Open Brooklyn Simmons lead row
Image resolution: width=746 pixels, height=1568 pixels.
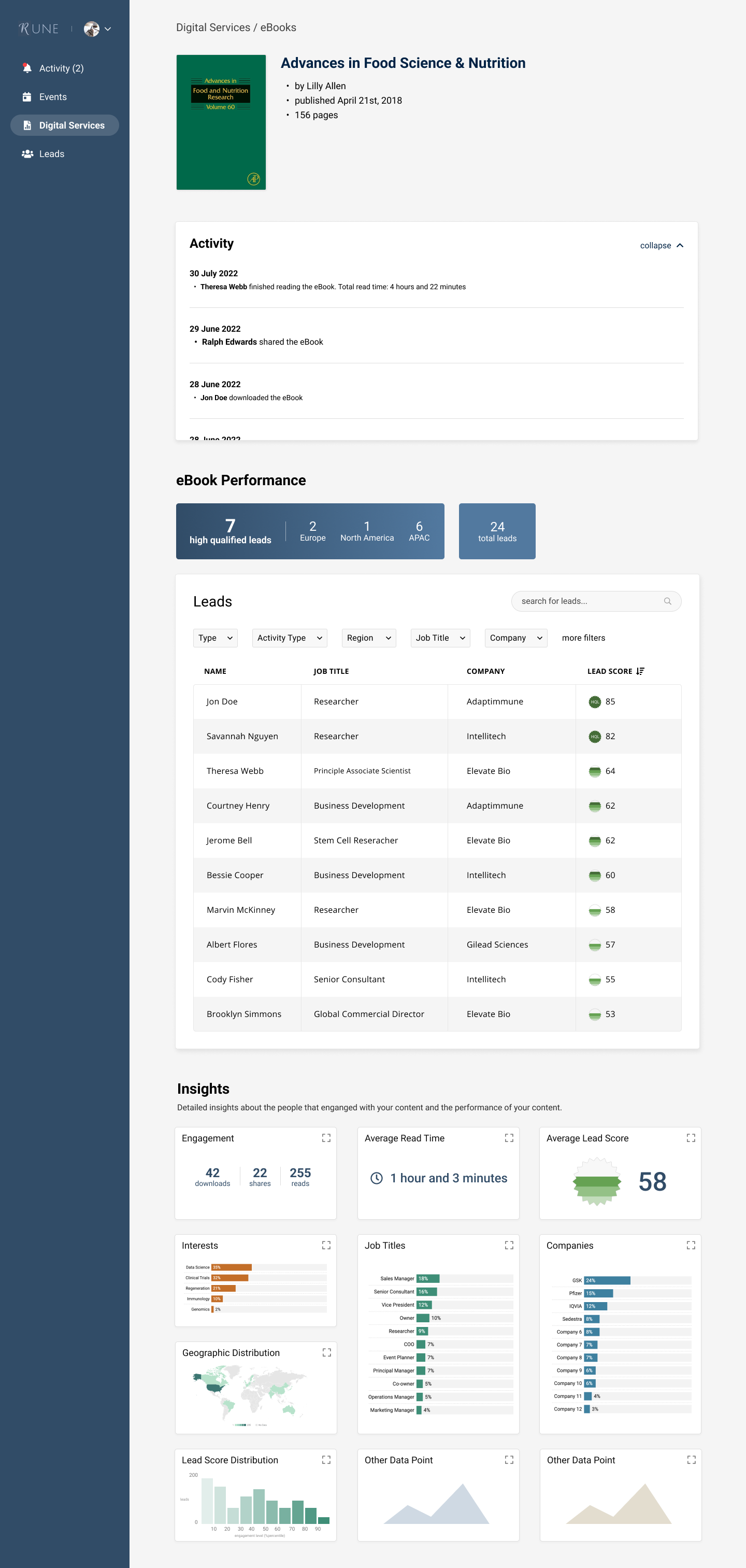click(437, 1014)
